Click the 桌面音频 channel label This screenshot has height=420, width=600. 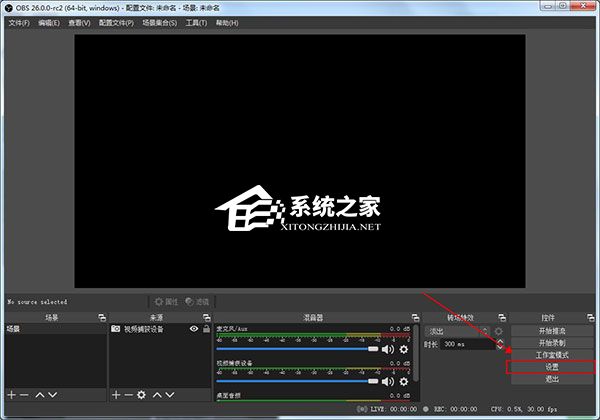click(228, 395)
